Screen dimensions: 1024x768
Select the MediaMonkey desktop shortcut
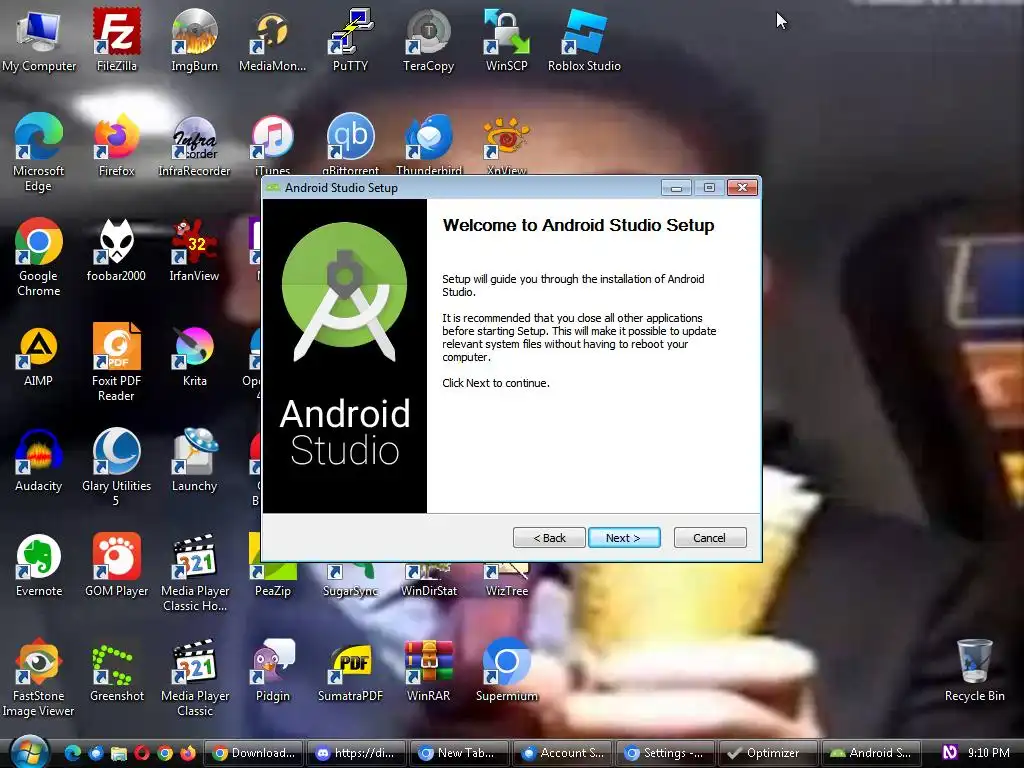tap(272, 41)
